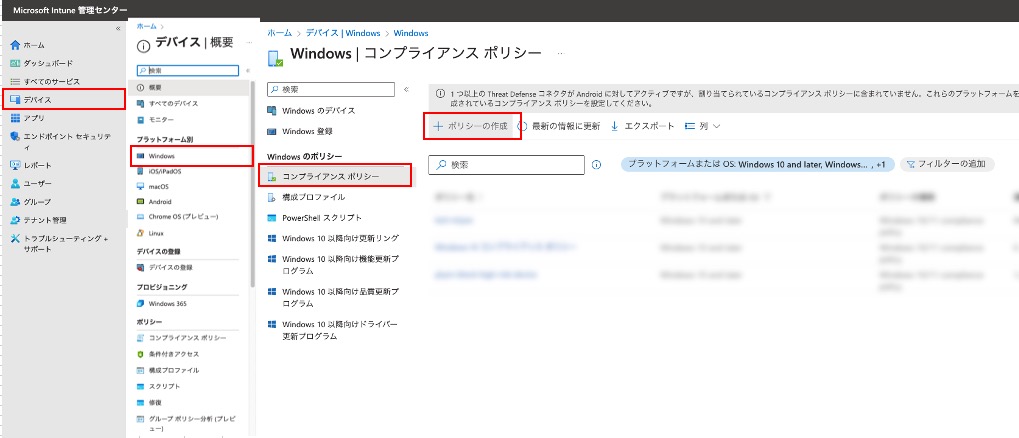This screenshot has height=438, width=1019.
Task: Click the Home breadcrumb above Devices overview
Action: [x=147, y=26]
